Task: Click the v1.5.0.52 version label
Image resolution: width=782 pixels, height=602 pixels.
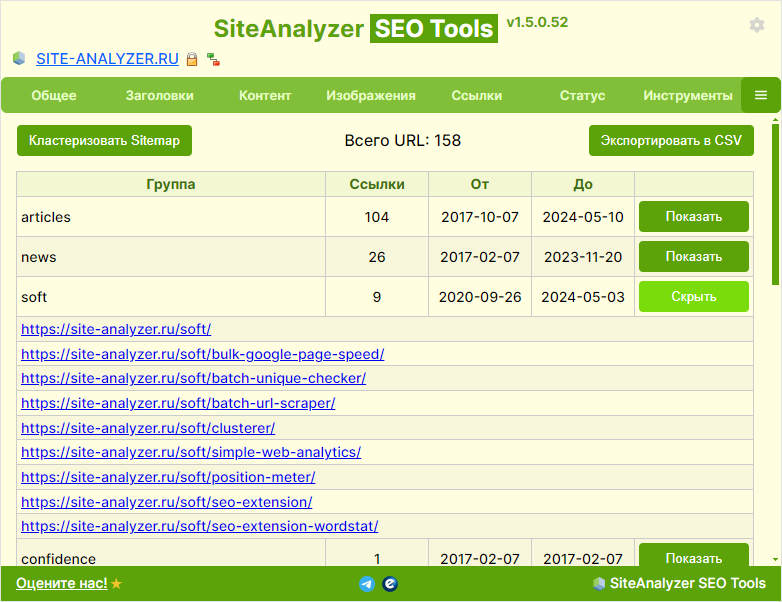Action: pos(537,22)
